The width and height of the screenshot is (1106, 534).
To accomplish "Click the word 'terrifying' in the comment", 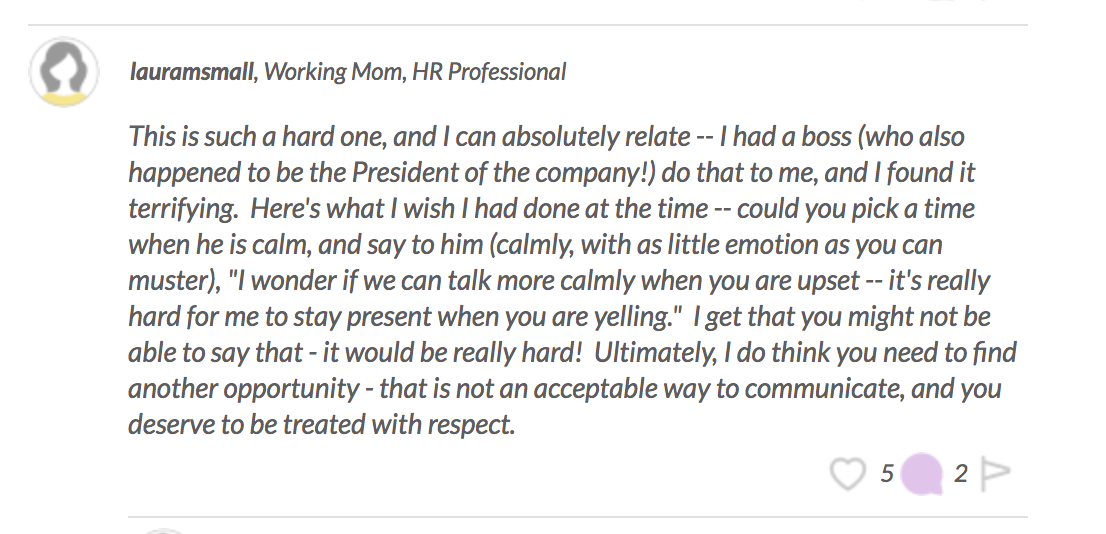I will coord(182,210).
